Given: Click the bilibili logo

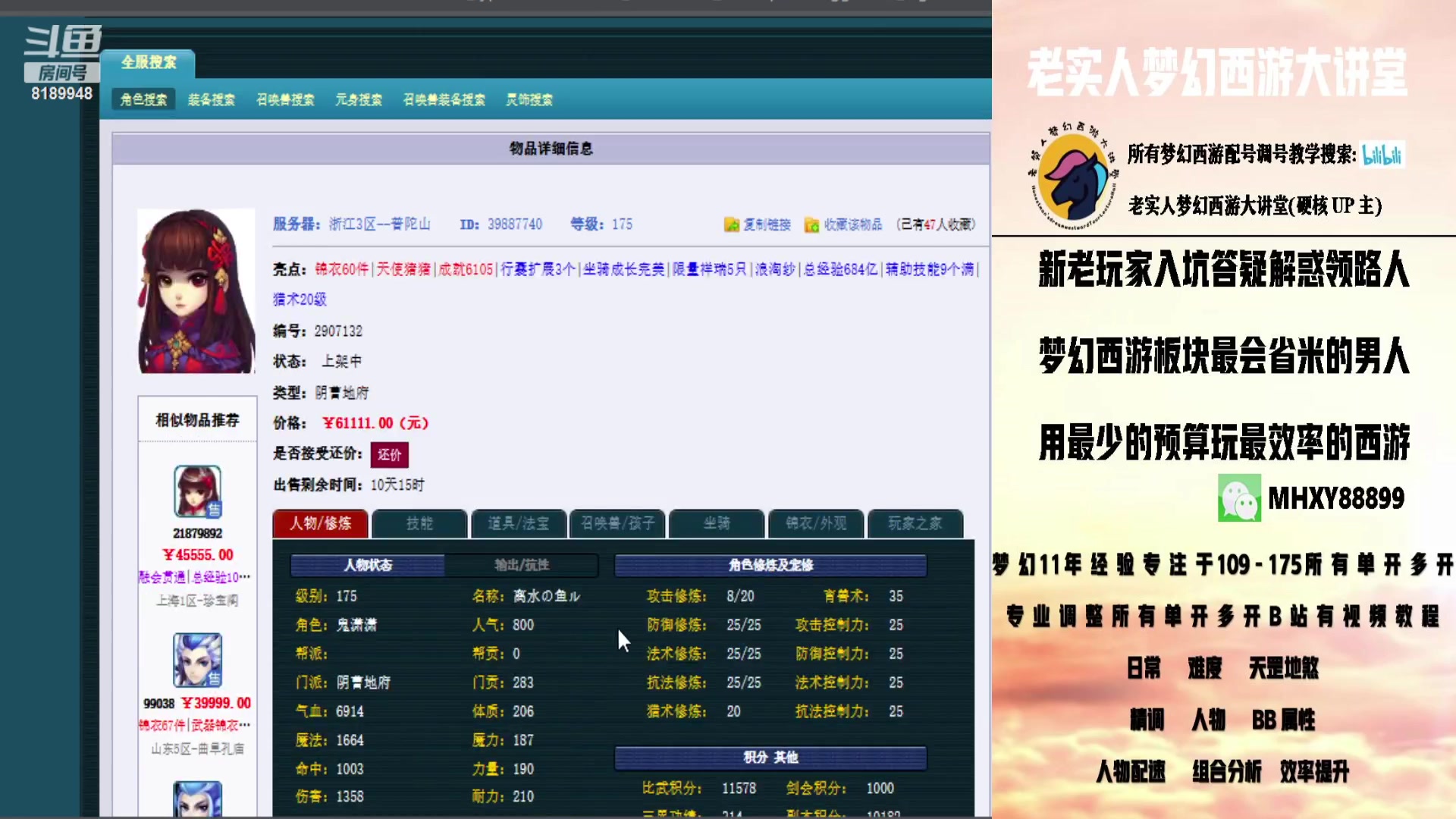Looking at the screenshot, I should (1382, 155).
